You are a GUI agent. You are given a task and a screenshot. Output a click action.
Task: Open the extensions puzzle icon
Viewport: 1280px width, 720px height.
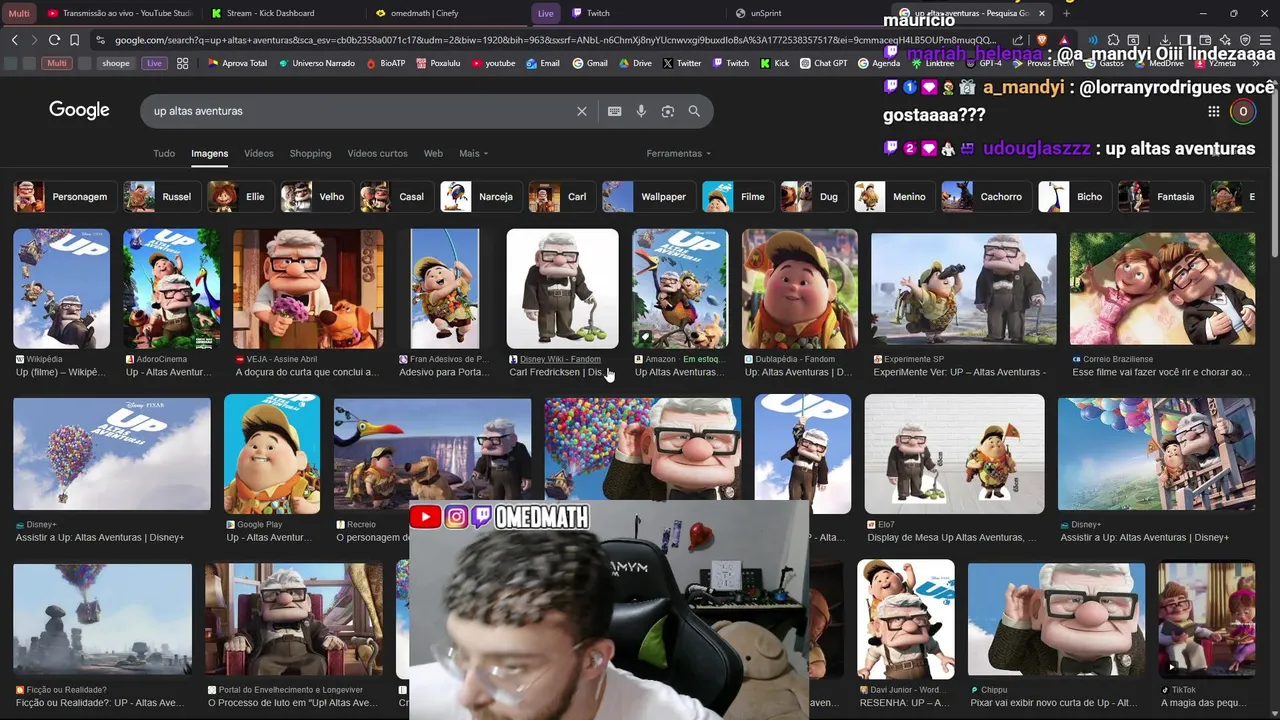(1114, 40)
